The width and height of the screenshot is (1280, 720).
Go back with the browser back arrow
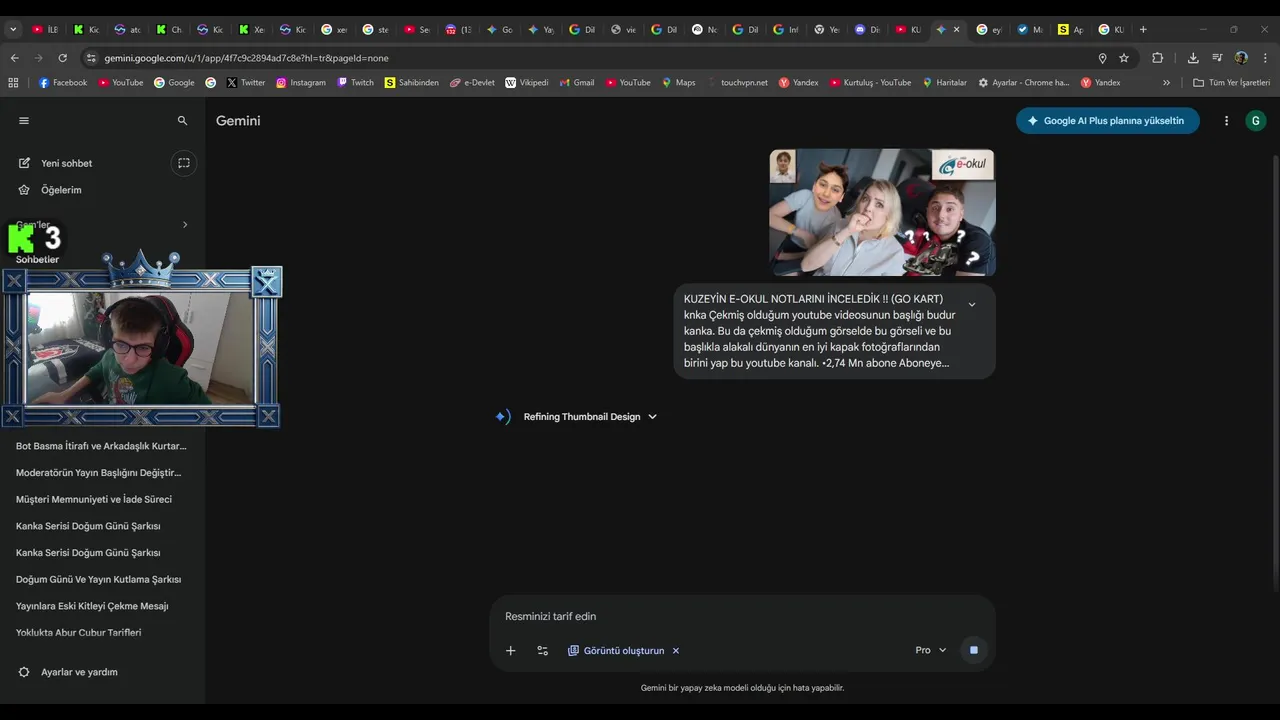coord(14,58)
